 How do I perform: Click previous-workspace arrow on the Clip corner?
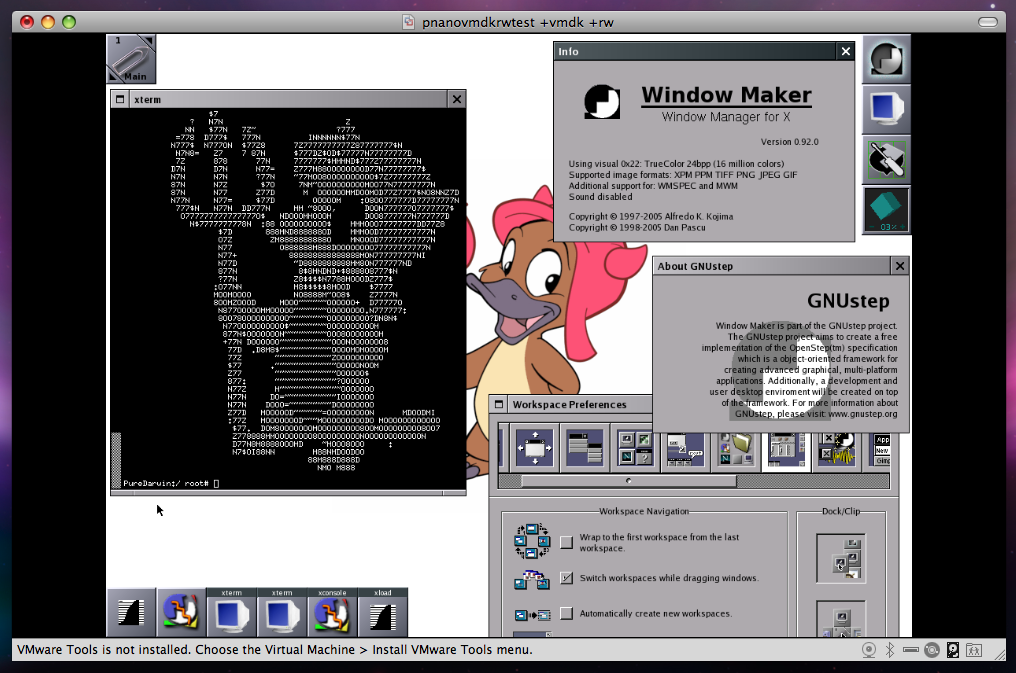pyautogui.click(x=114, y=76)
